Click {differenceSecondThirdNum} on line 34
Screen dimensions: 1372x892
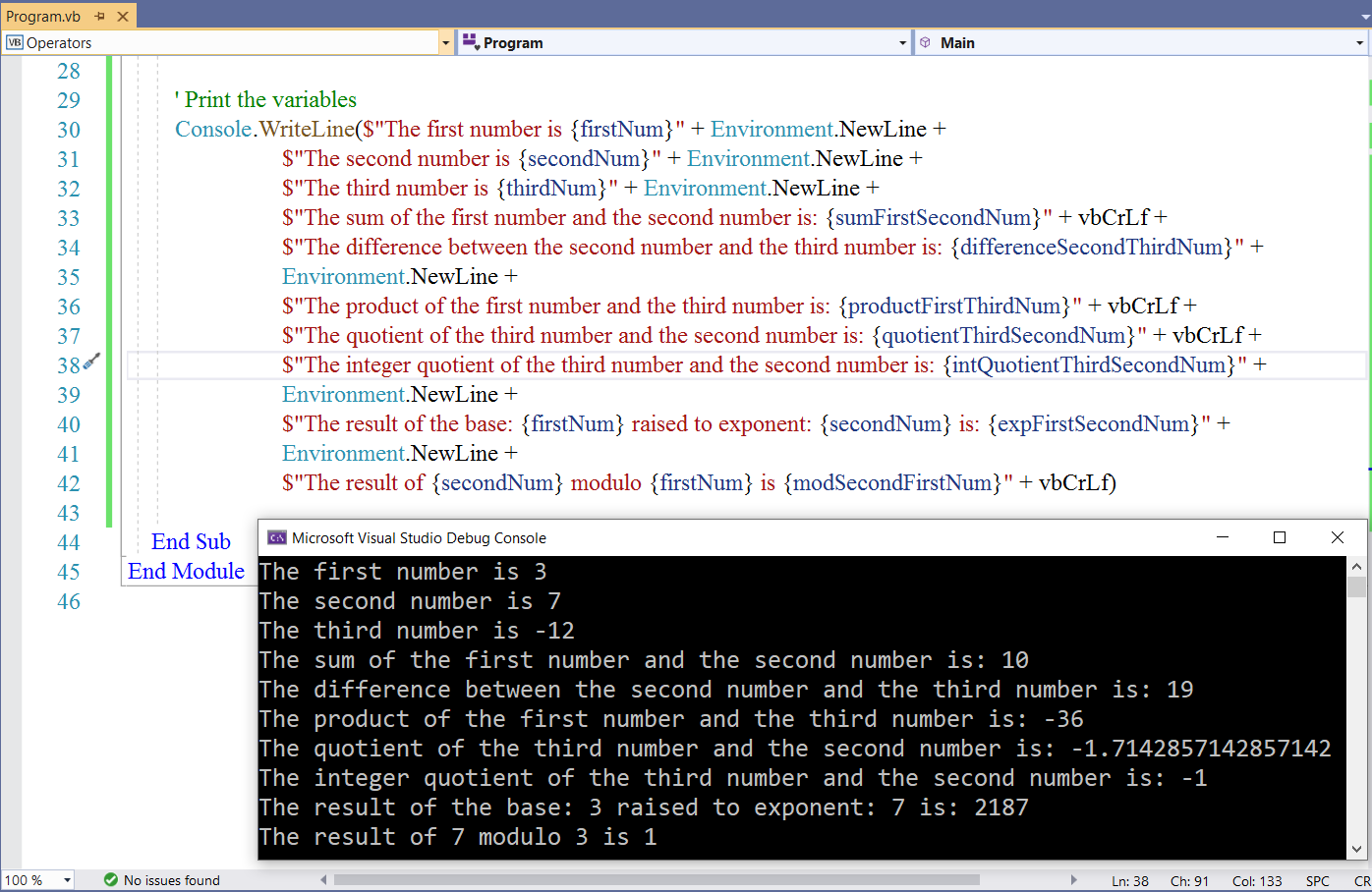tap(1091, 247)
